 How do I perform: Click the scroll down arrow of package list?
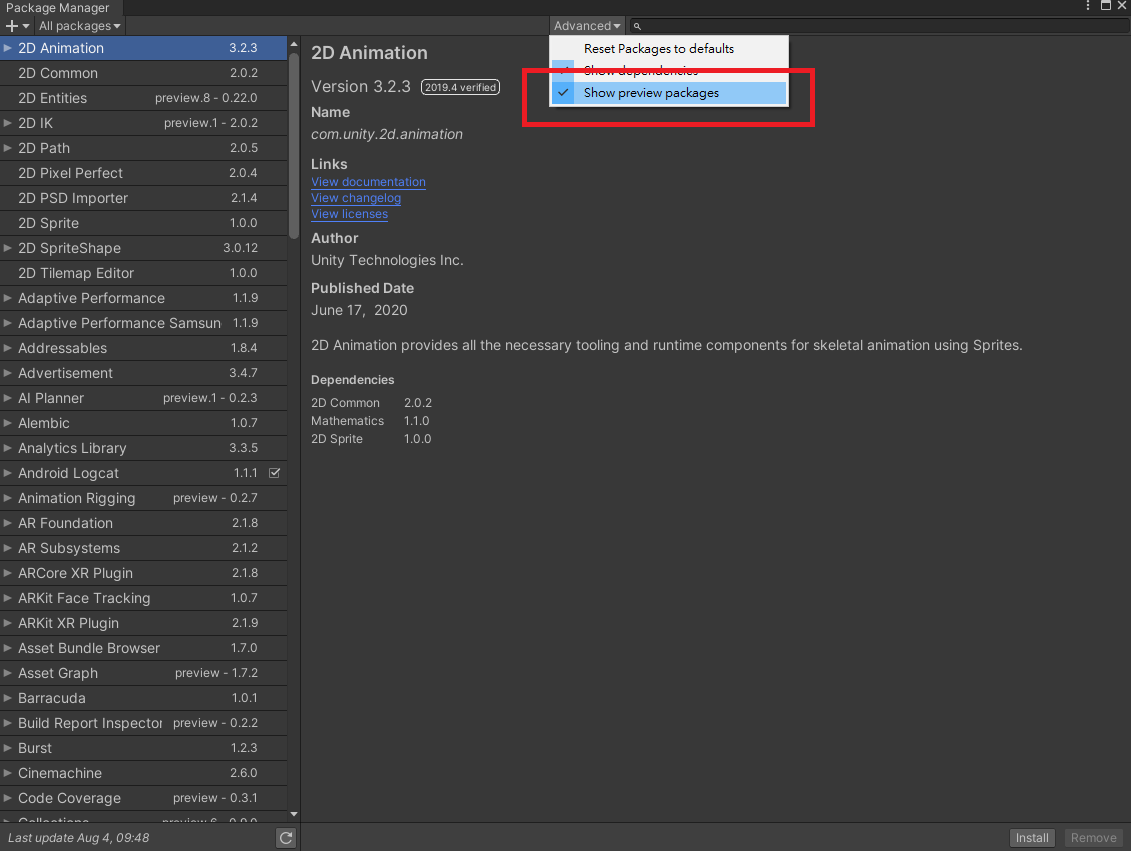pos(294,814)
